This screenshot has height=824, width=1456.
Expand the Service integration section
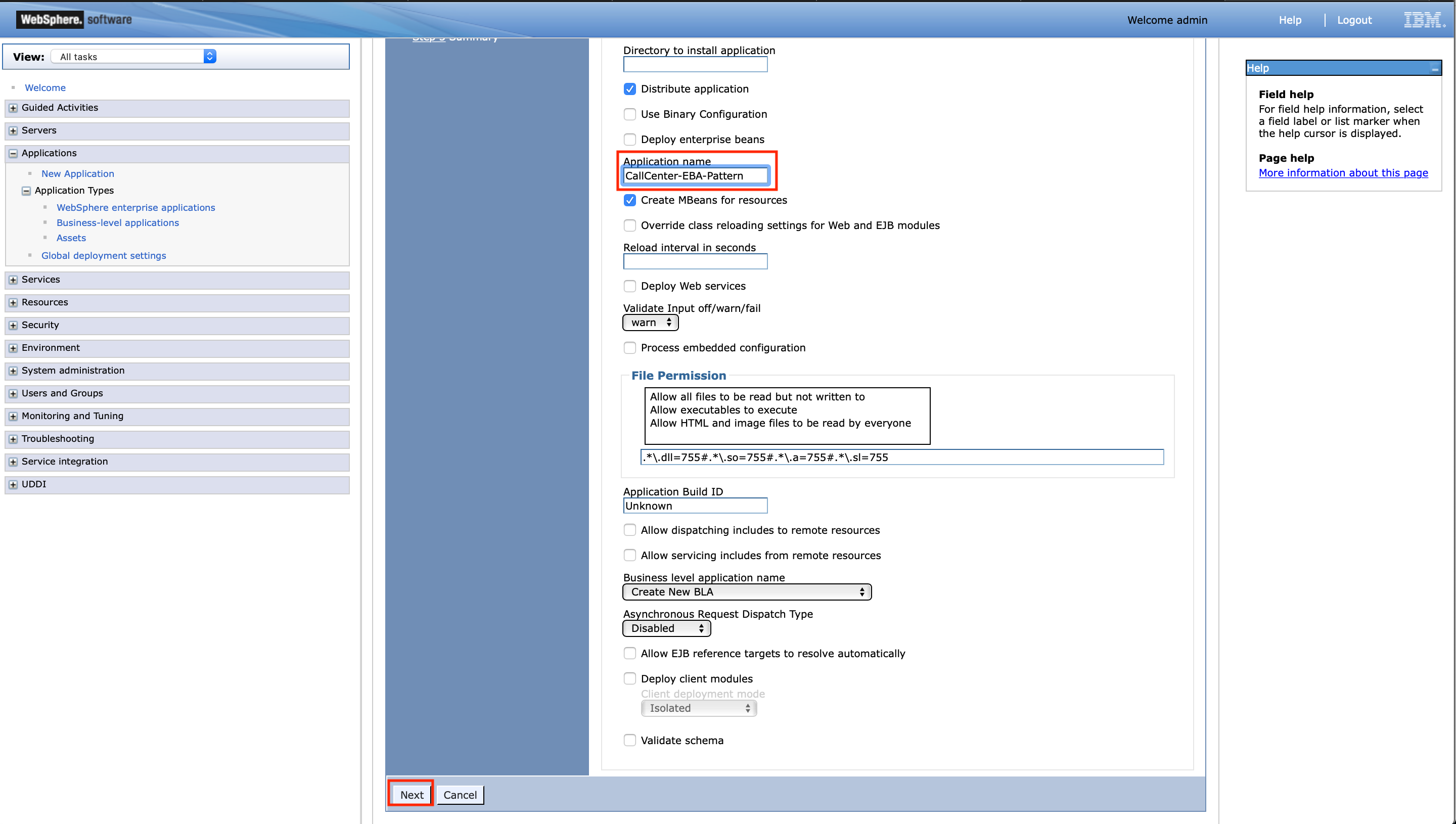[13, 461]
